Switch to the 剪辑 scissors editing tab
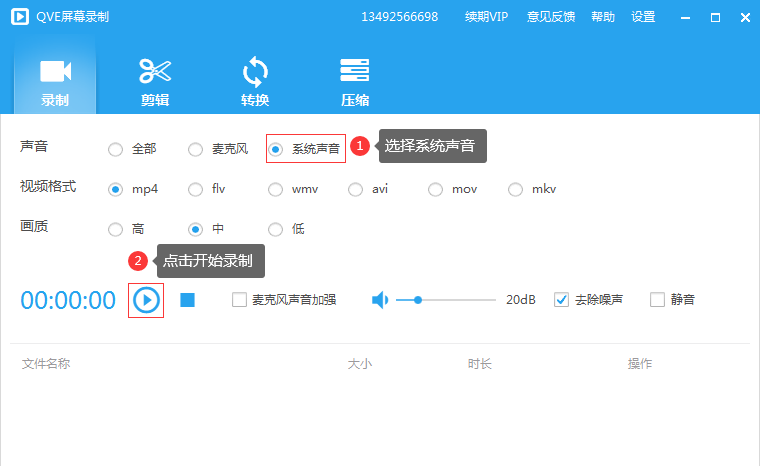Screen dimensions: 760x466 [x=155, y=81]
